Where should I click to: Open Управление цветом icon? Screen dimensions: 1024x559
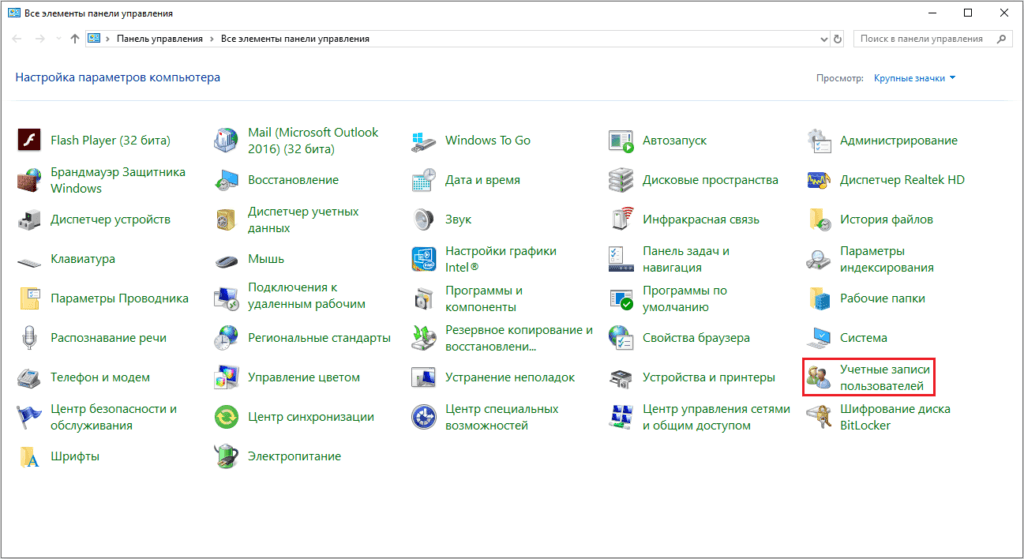click(x=227, y=377)
